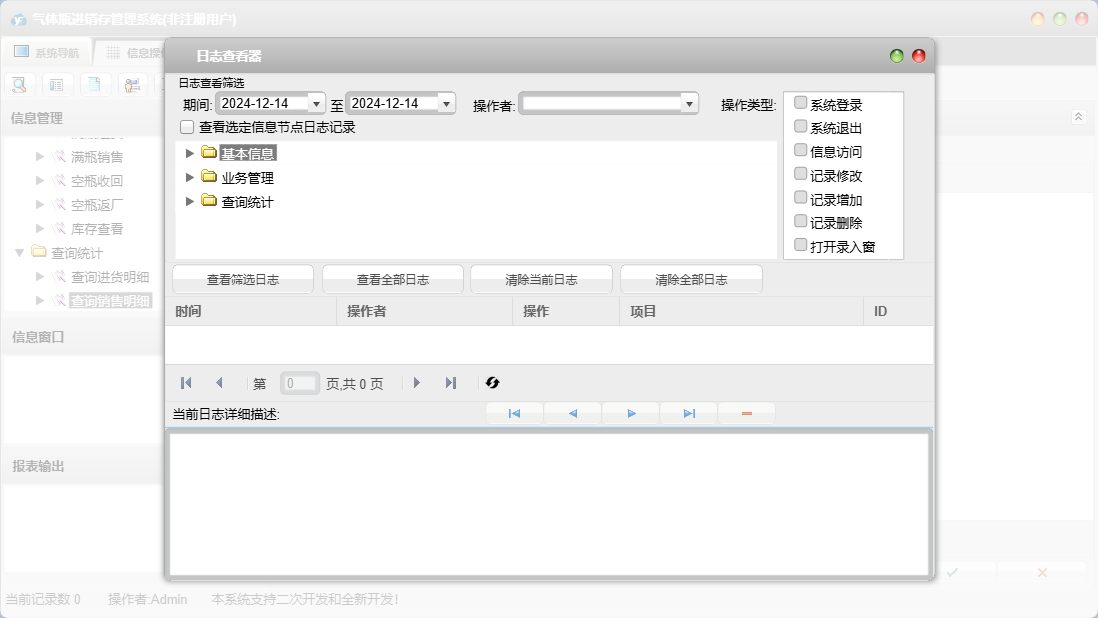Image resolution: width=1098 pixels, height=618 pixels.
Task: Sort by the 操作者 column header
Action: 366,312
